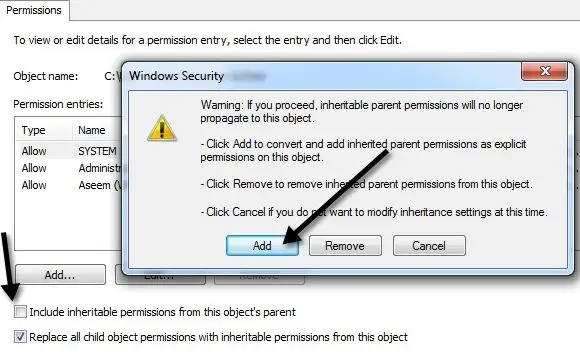Select the Aseem permission entry
580x364 pixels.
coord(68,185)
